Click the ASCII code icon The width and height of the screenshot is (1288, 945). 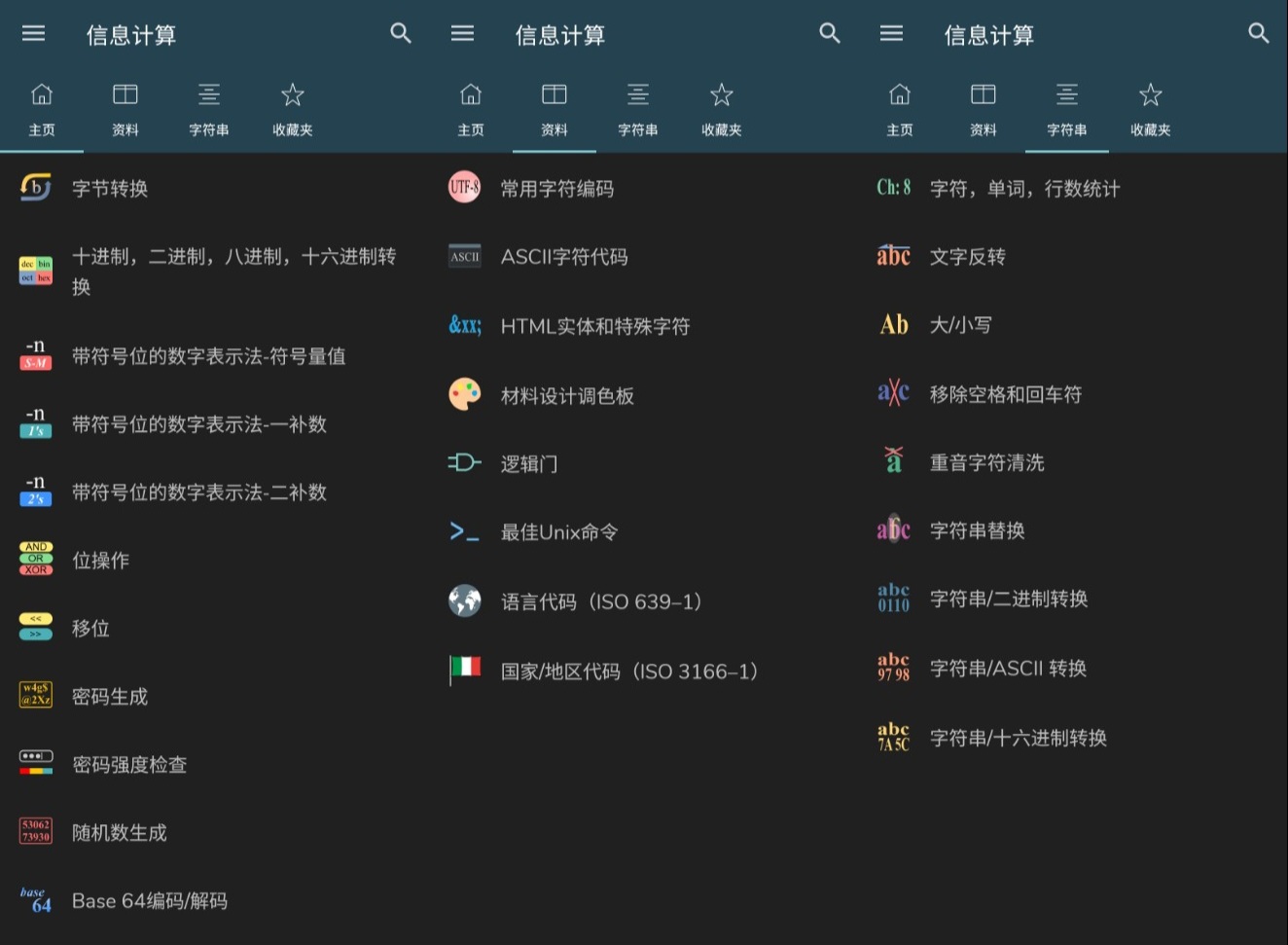coord(465,256)
